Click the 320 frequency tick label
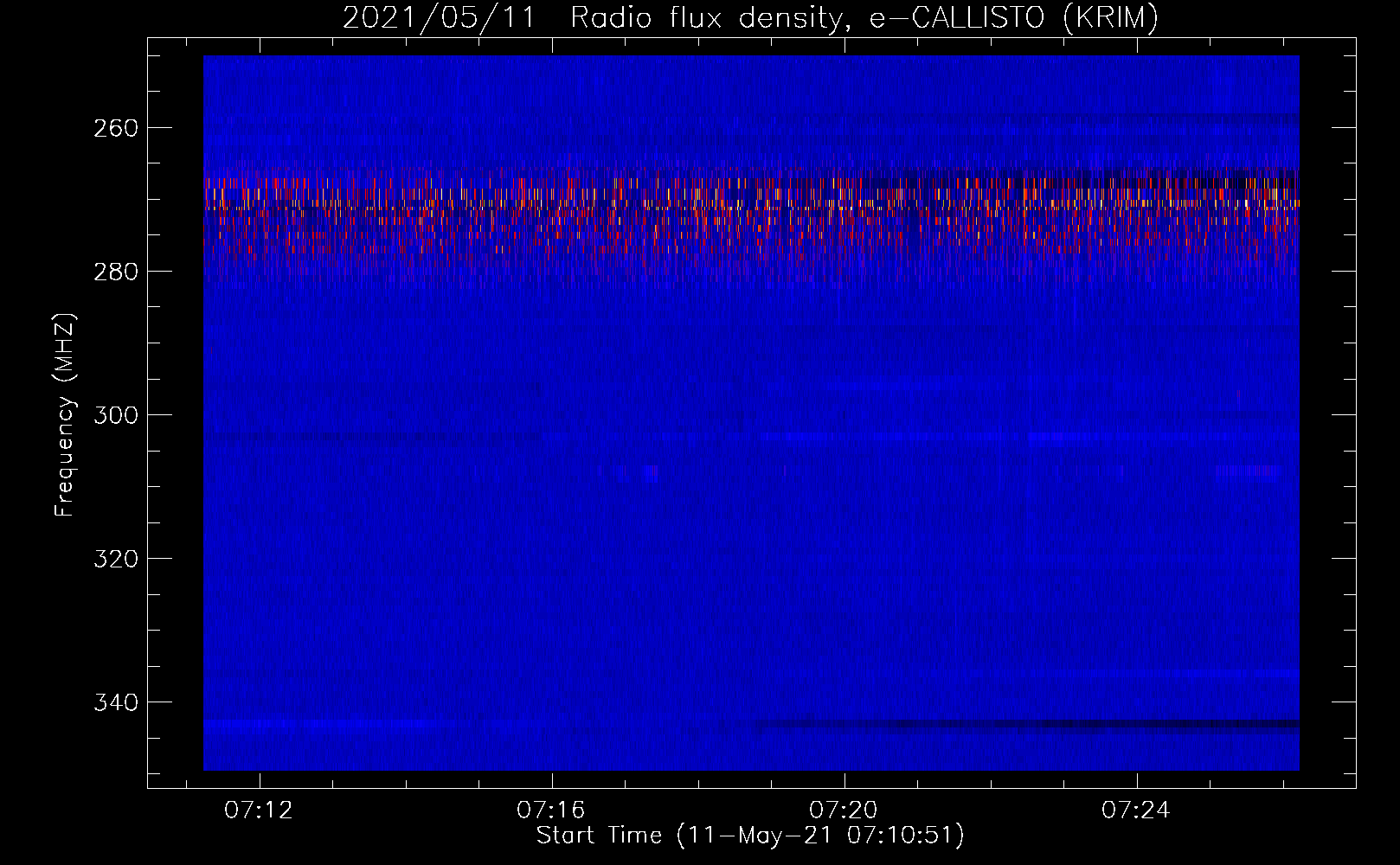The width and height of the screenshot is (1400, 865). click(x=116, y=559)
